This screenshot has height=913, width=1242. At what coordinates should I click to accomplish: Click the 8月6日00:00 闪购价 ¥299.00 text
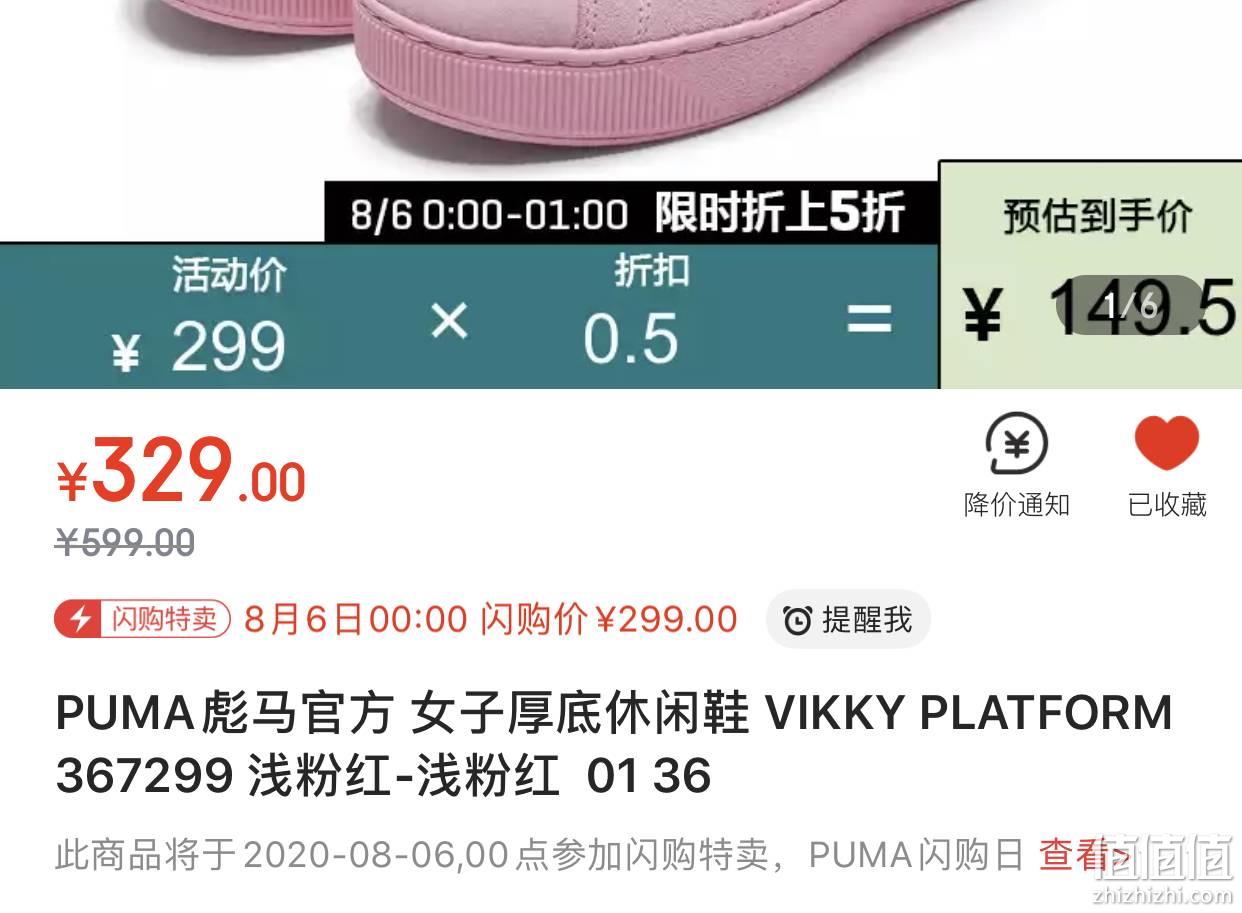[491, 620]
